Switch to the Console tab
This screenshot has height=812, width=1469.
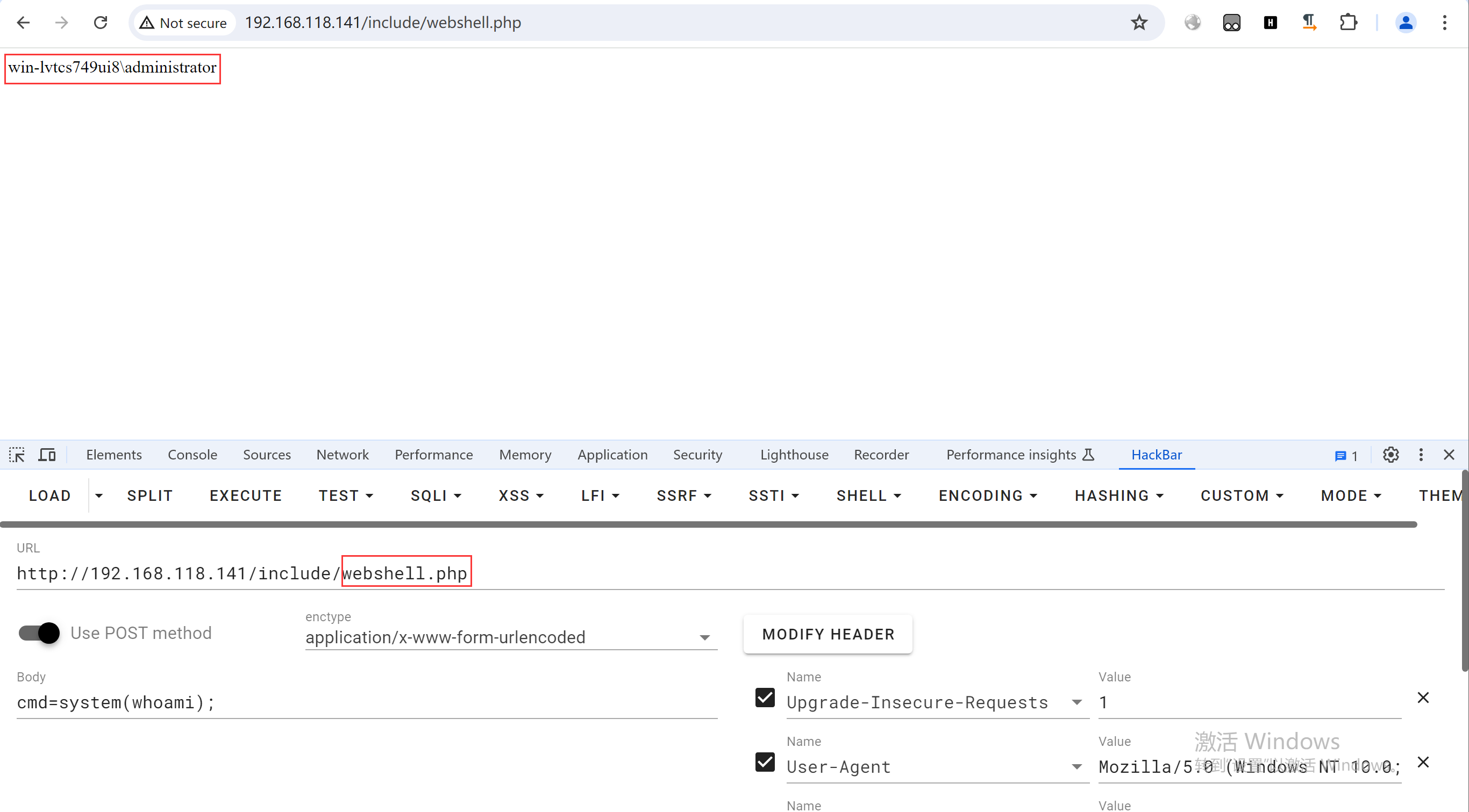[192, 455]
